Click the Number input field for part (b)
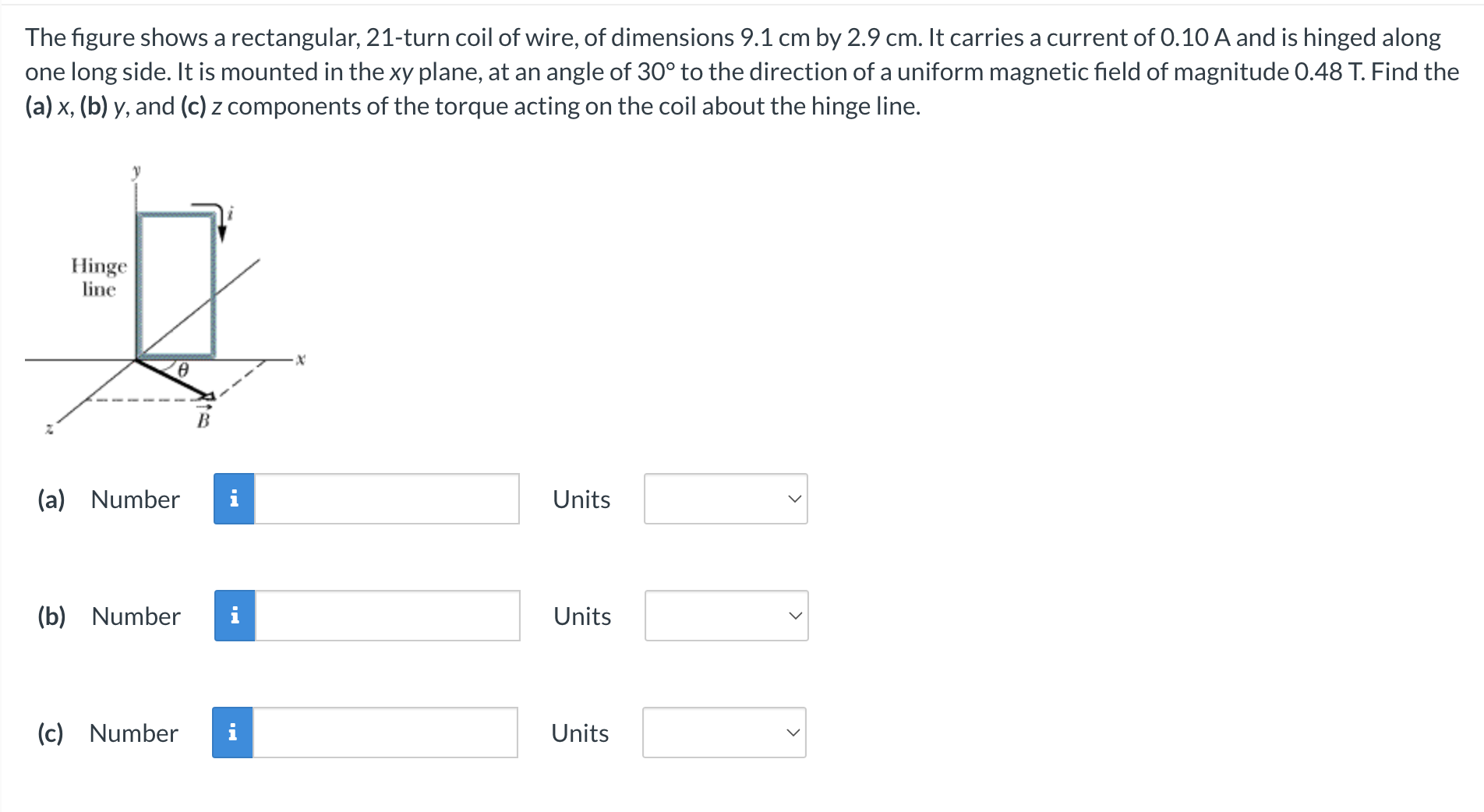 point(387,616)
